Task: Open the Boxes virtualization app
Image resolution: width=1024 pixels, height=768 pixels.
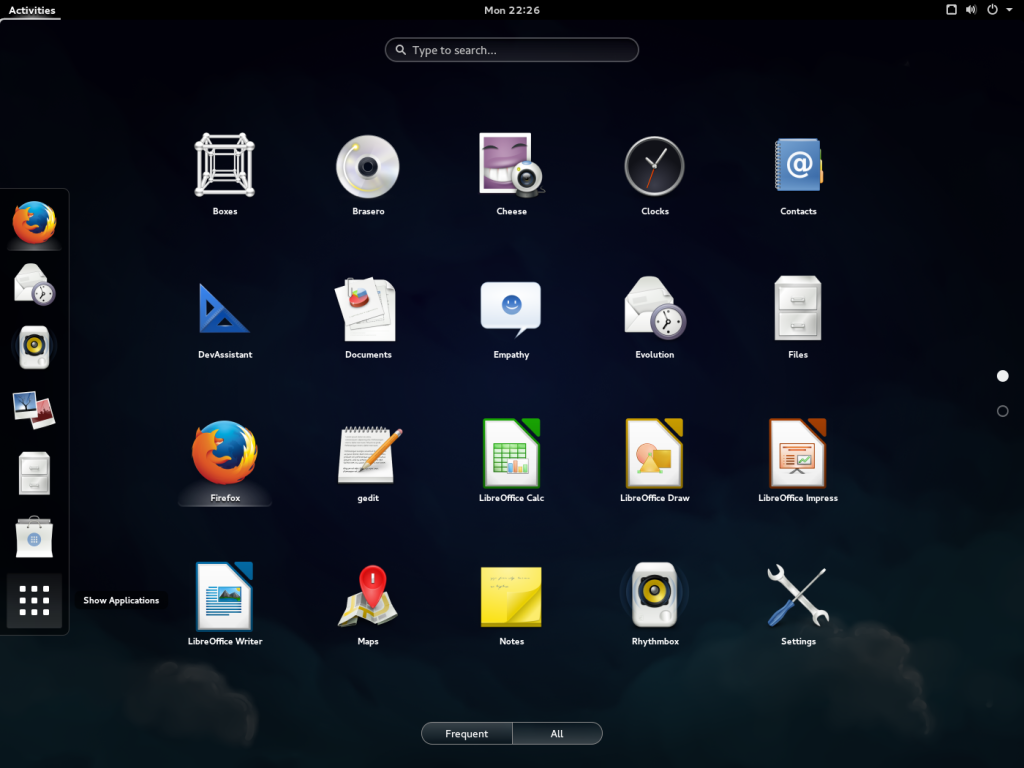Action: [224, 165]
